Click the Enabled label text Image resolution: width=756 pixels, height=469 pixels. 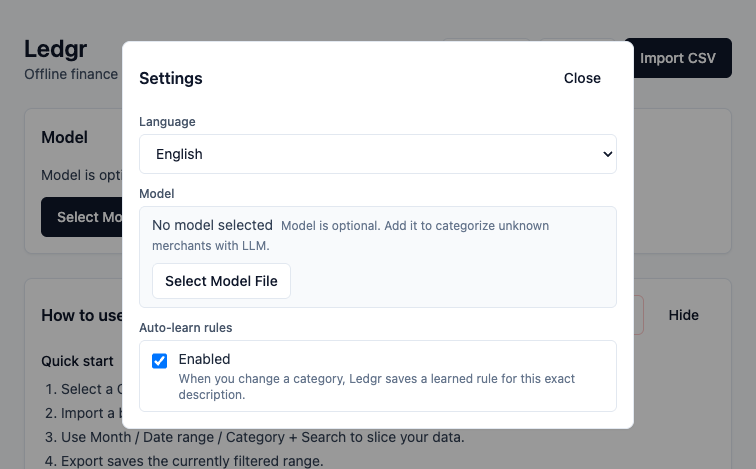(x=204, y=359)
